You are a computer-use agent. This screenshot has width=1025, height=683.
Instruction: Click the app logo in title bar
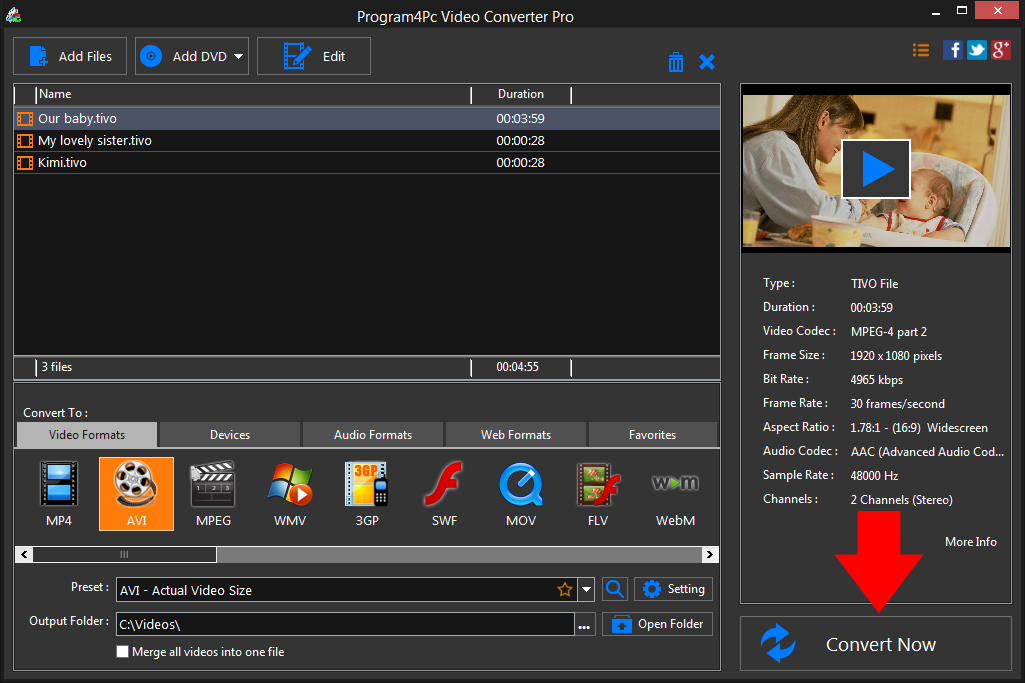click(x=13, y=15)
